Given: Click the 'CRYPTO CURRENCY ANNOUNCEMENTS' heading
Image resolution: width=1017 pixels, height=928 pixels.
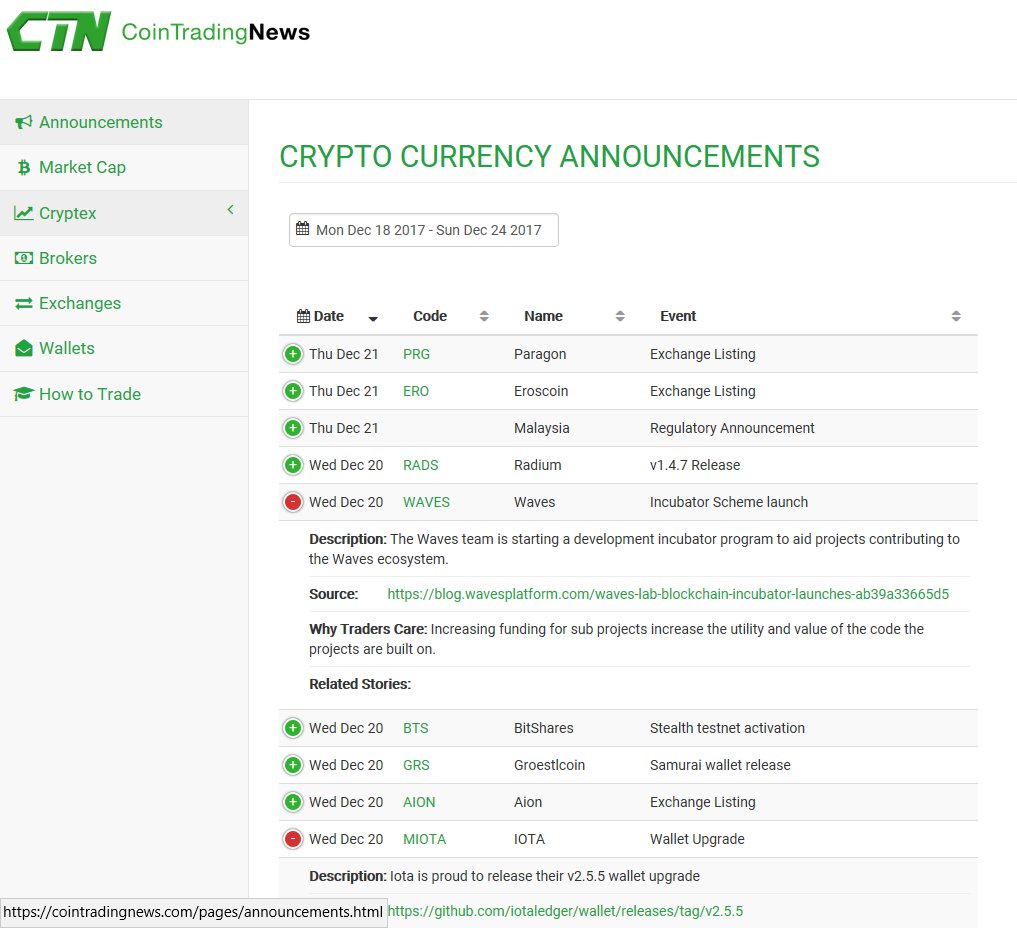Looking at the screenshot, I should coord(549,156).
